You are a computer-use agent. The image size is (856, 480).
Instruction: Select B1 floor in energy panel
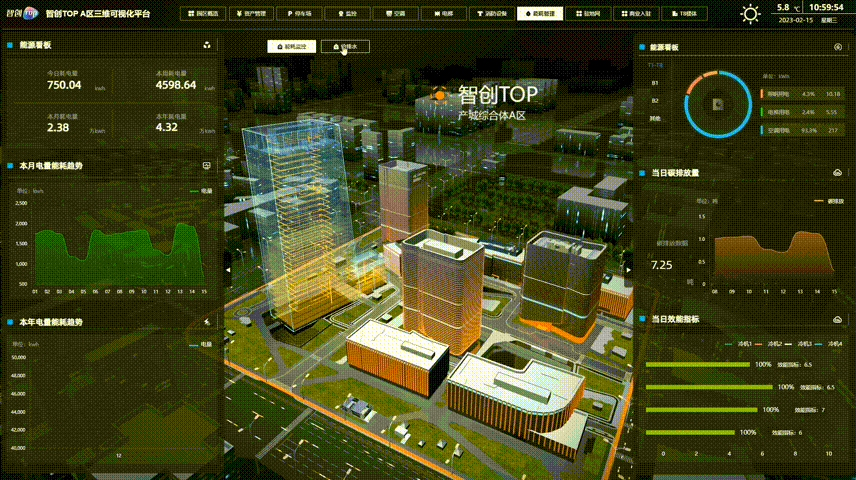tap(655, 82)
